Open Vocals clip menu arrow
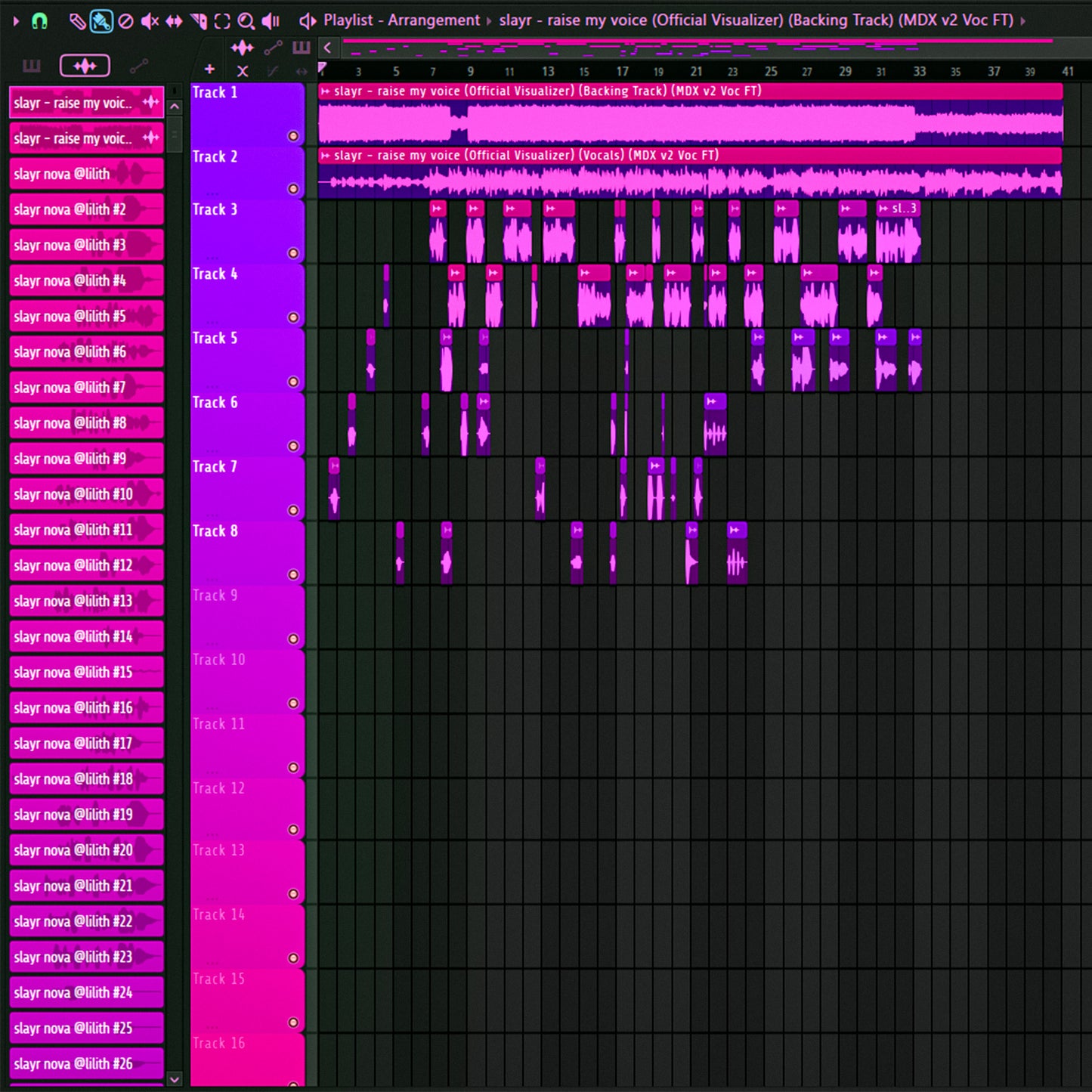 (x=326, y=156)
